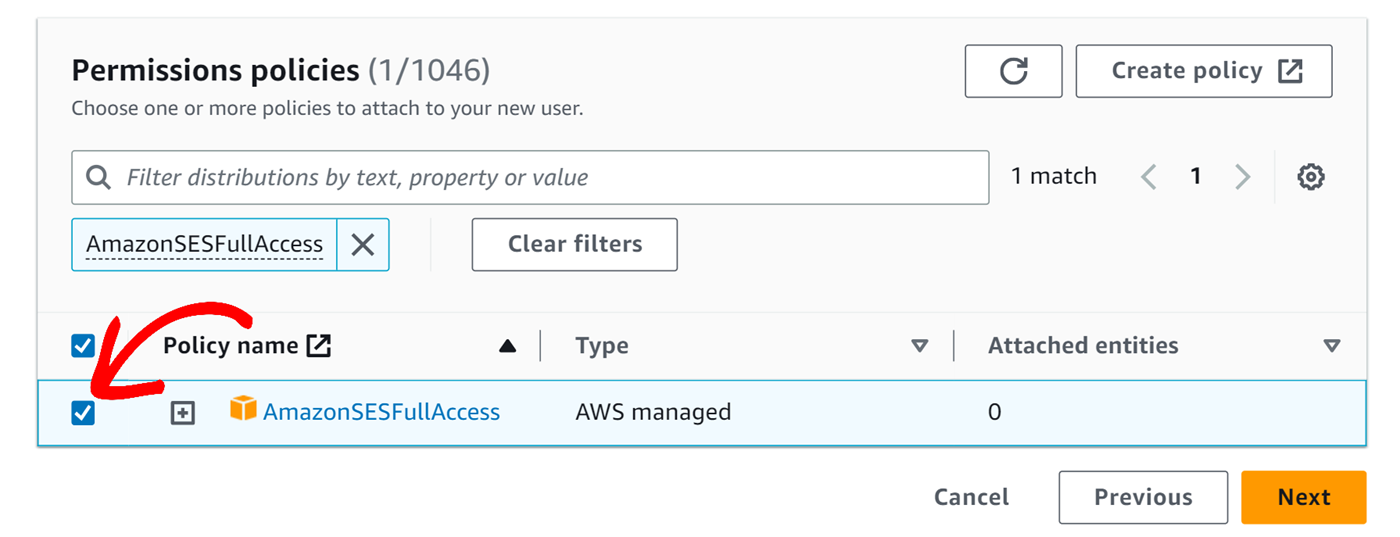Click the Type column header label
The height and width of the screenshot is (537, 1400).
point(602,346)
